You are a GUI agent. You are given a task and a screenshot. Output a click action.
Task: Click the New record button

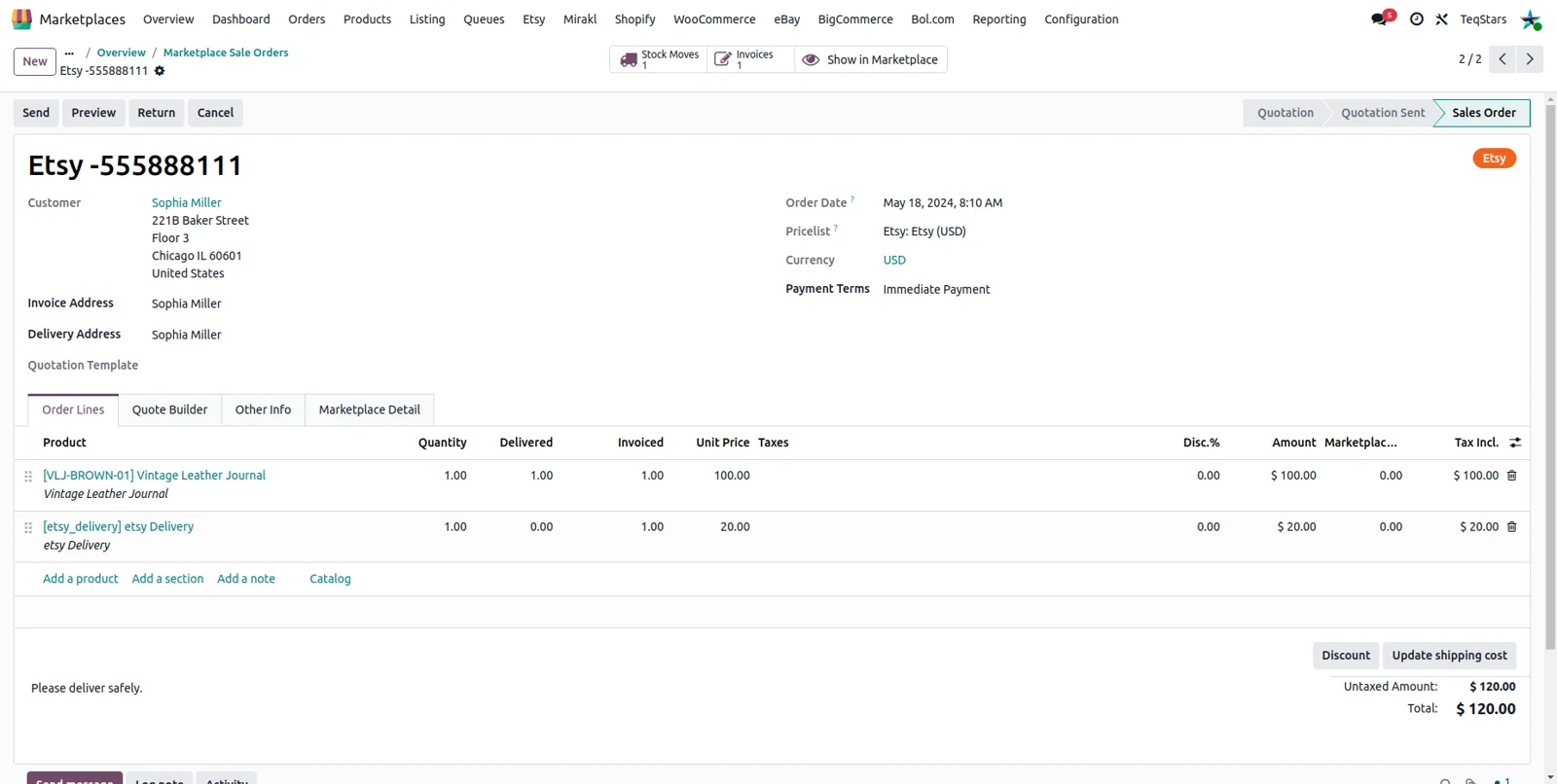click(35, 61)
